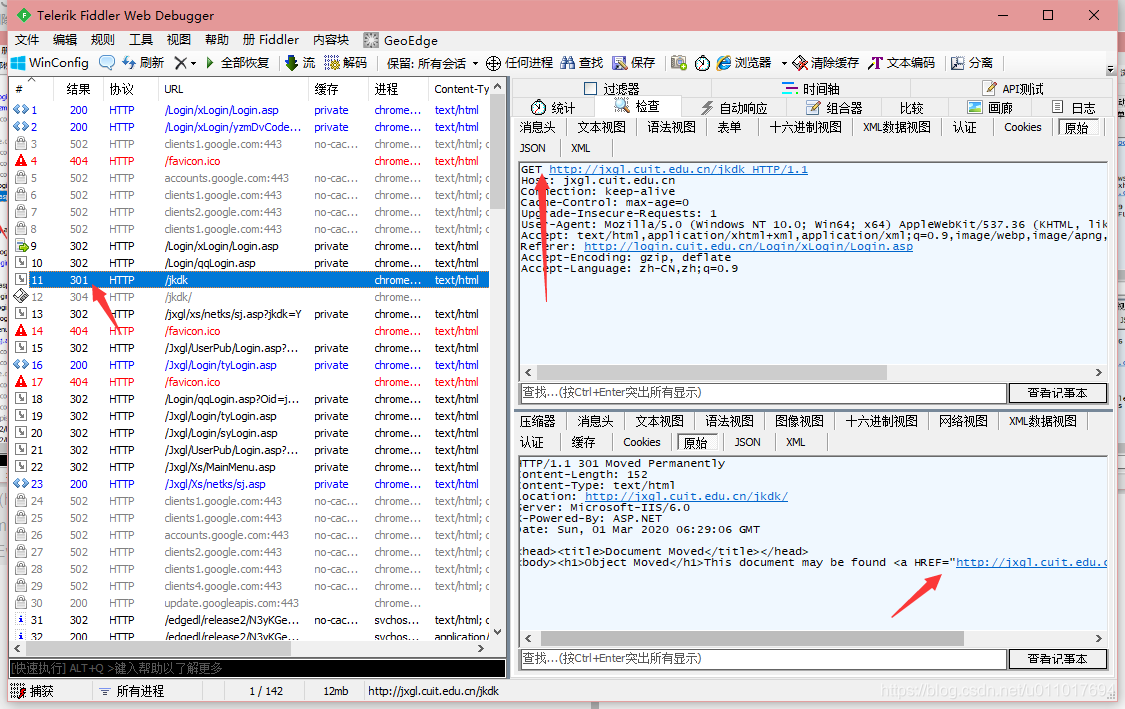This screenshot has height=709, width=1125.
Task: Switch to the API测试 tab
Action: (x=1013, y=89)
